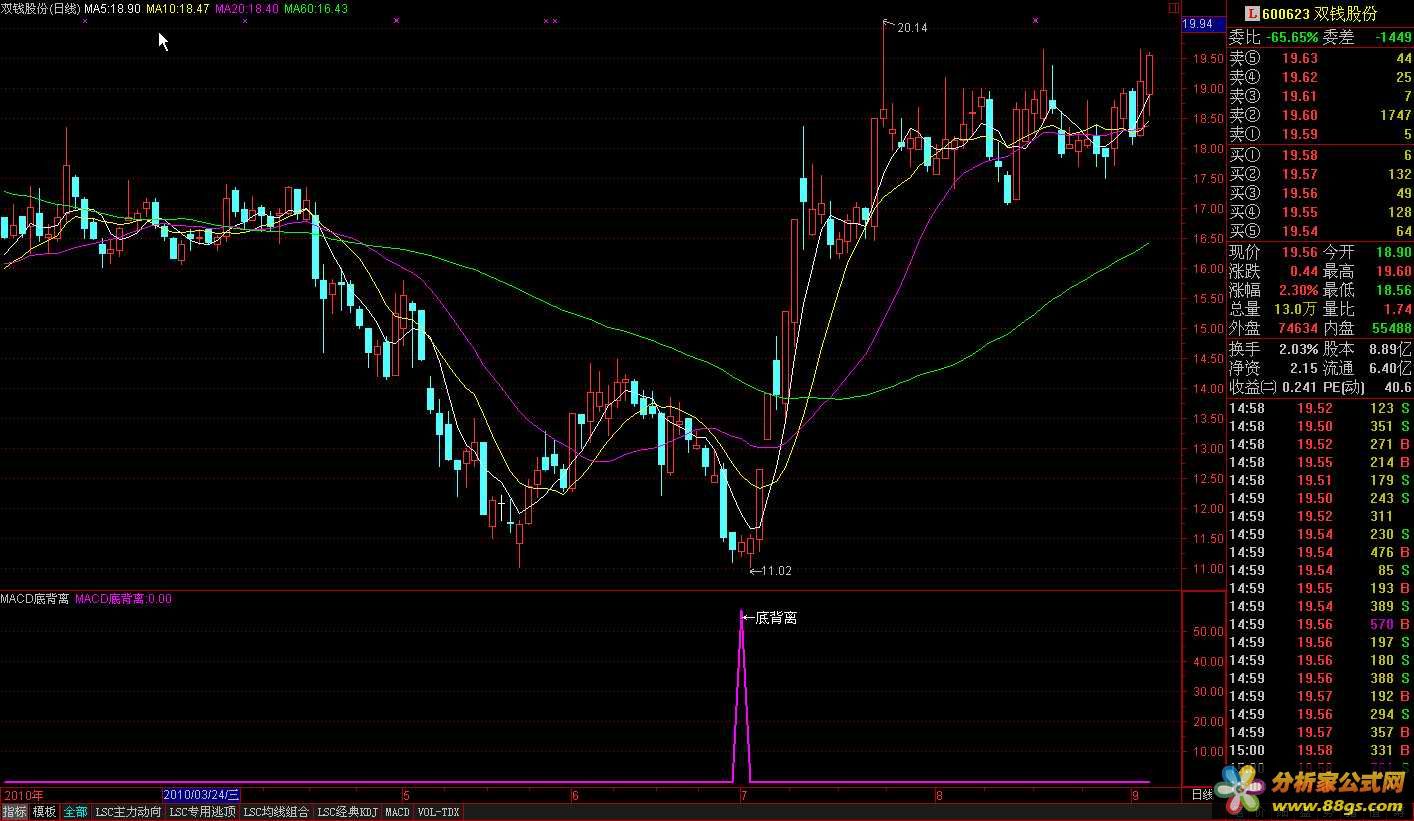The height and width of the screenshot is (821, 1414).
Task: Click the 量比 value 1.74
Action: [x=1397, y=309]
